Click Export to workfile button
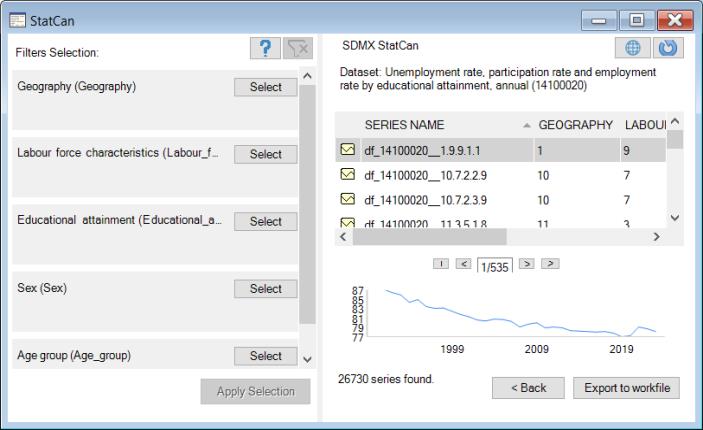This screenshot has width=703, height=430. [x=627, y=387]
